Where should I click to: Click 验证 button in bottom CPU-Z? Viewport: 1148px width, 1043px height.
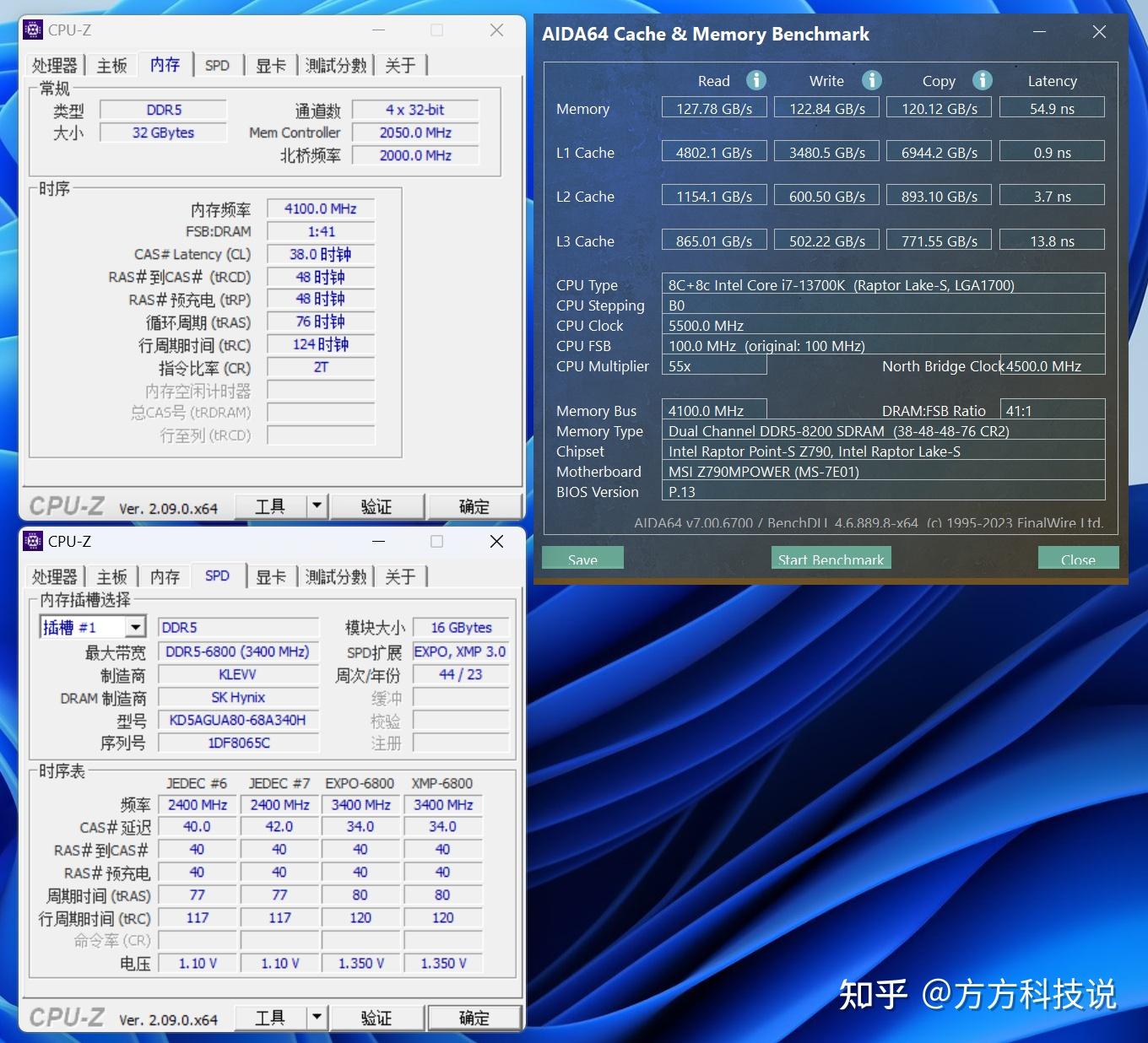click(x=376, y=1018)
